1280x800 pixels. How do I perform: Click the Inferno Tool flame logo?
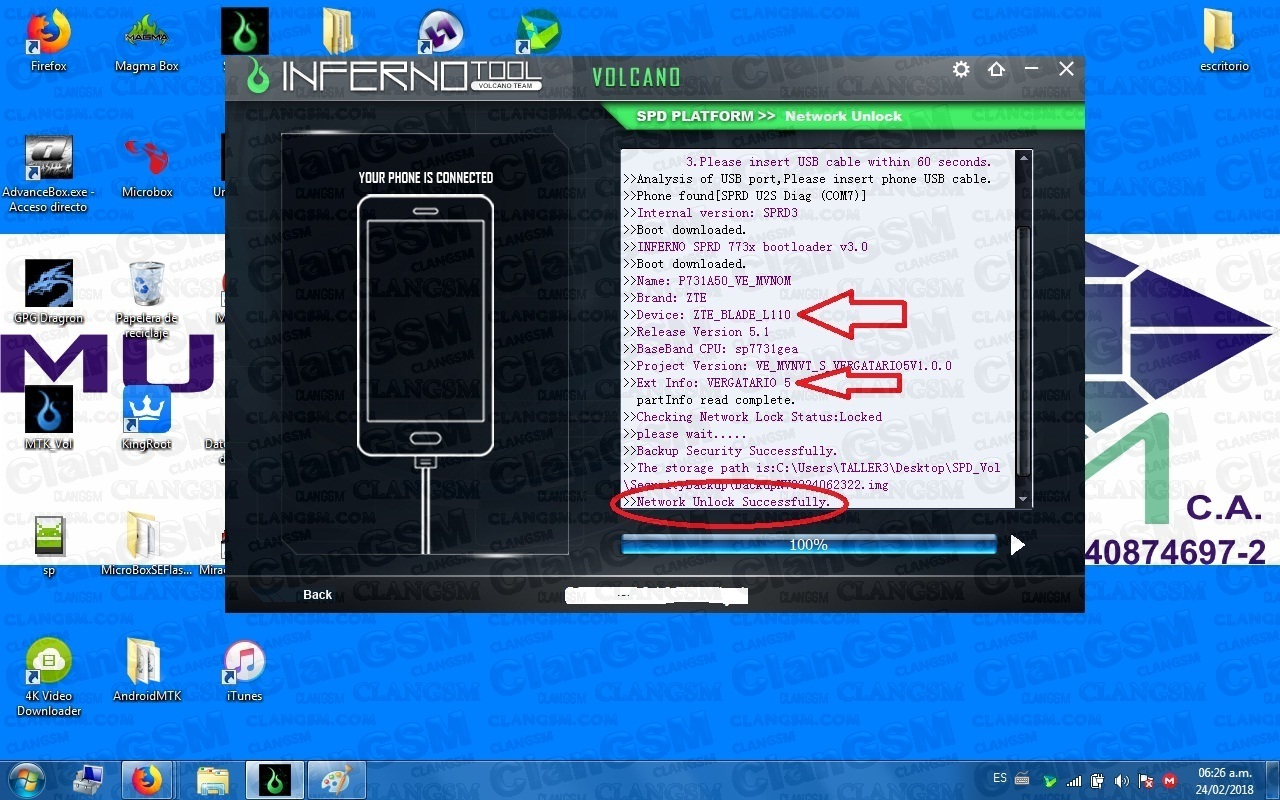point(259,75)
